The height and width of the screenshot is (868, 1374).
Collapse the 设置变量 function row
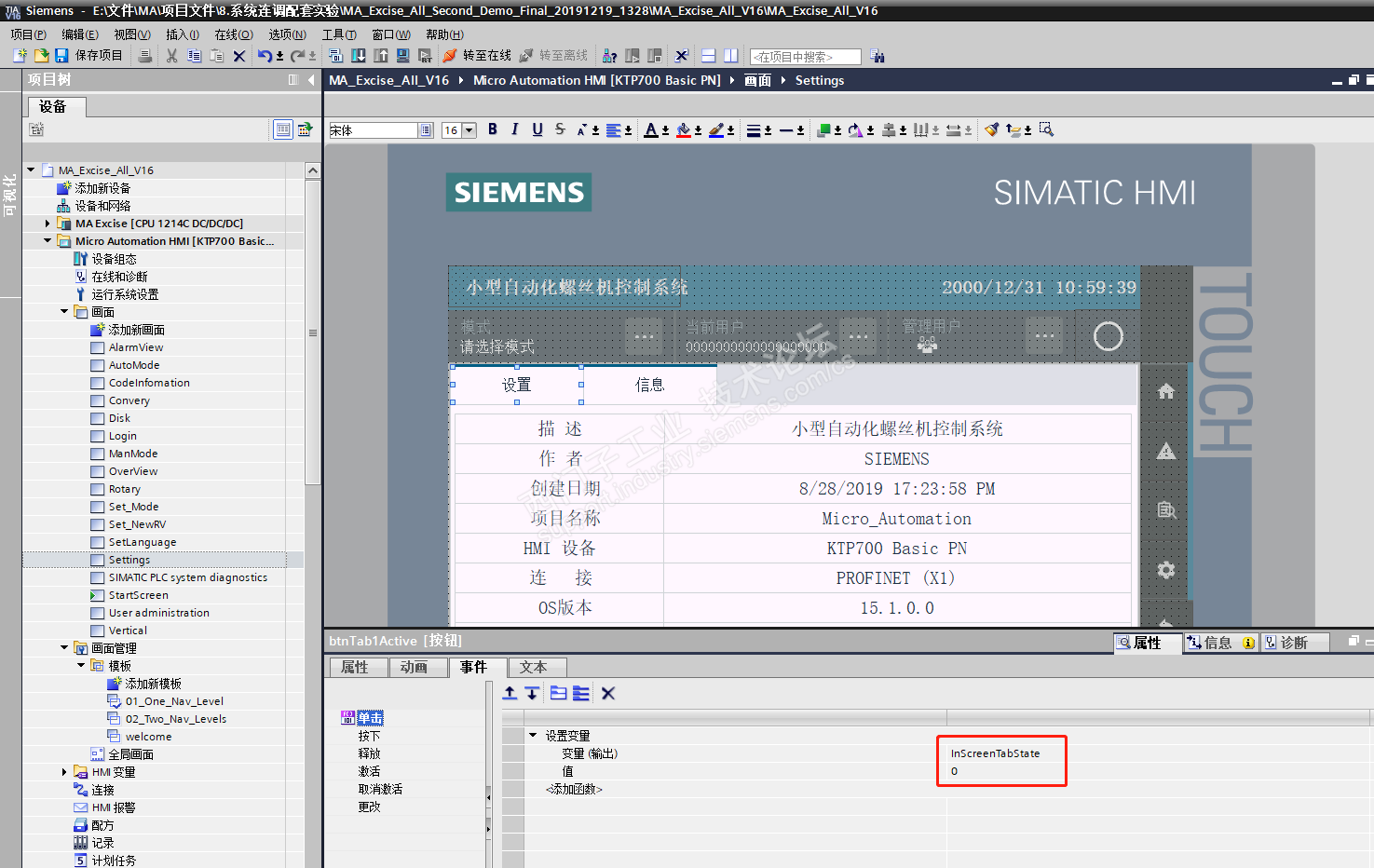click(533, 736)
